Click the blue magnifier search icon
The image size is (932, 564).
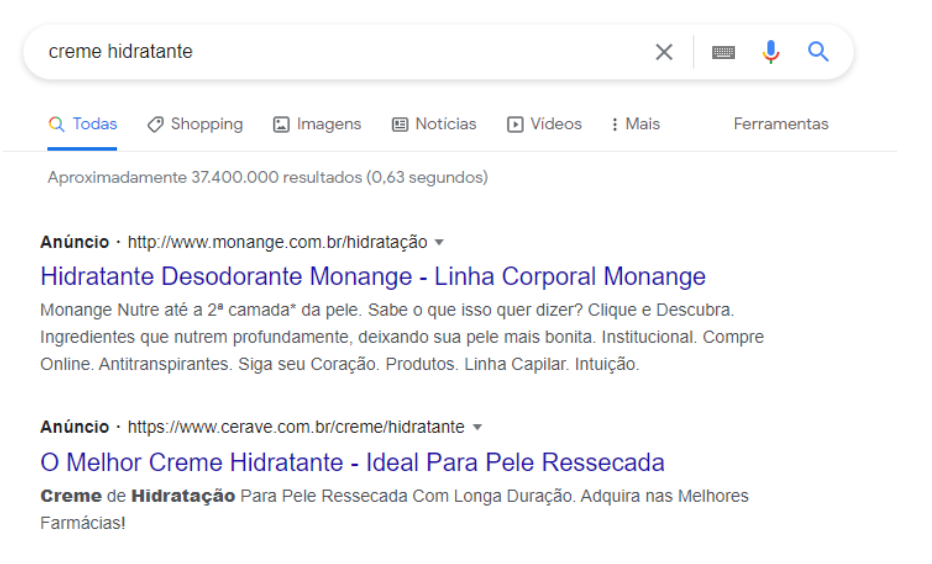click(818, 52)
